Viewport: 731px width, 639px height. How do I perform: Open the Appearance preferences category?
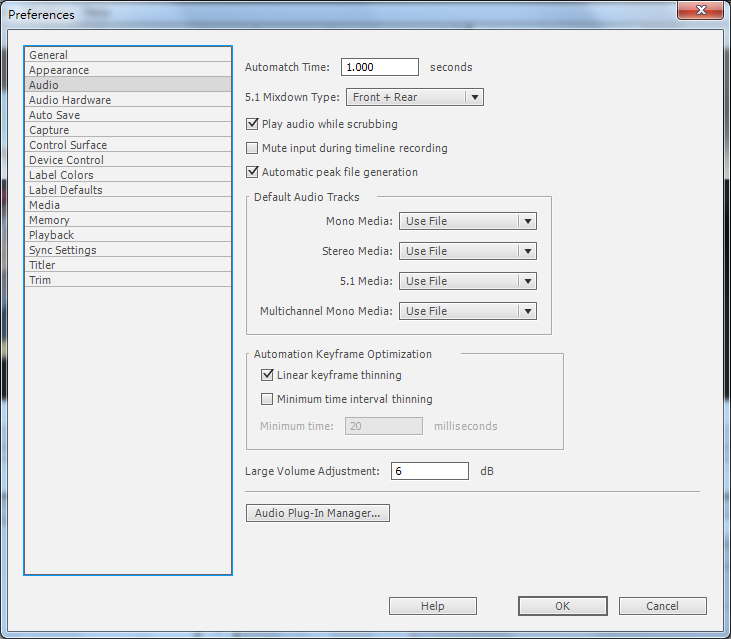[x=128, y=69]
